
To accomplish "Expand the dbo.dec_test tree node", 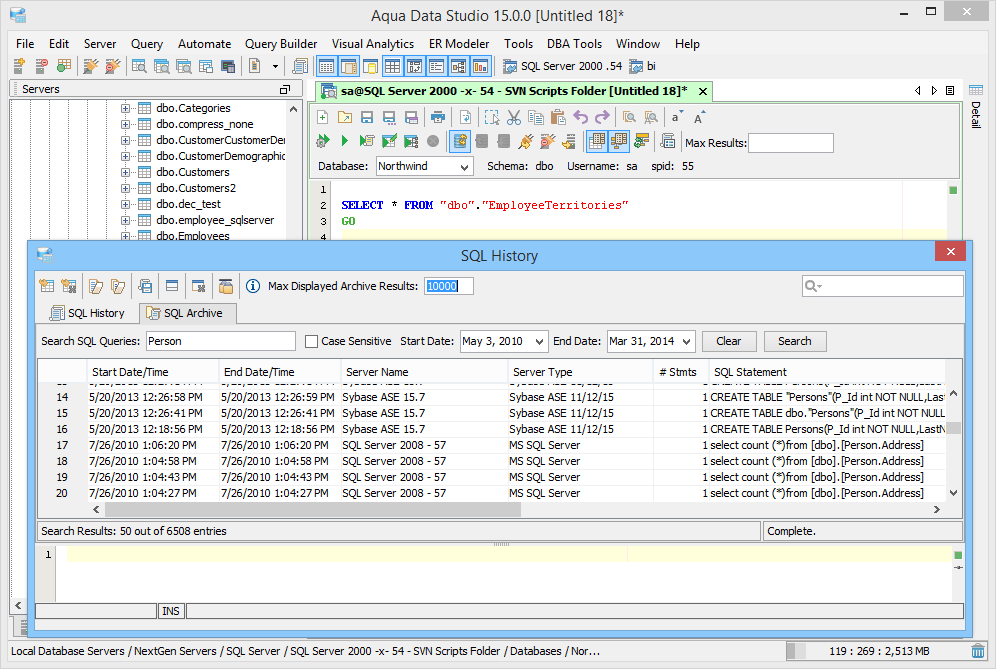I will click(125, 204).
